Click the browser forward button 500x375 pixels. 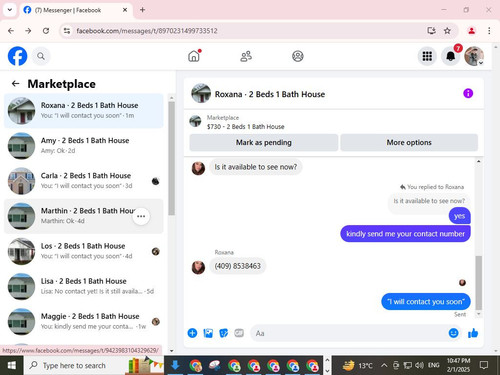coord(28,31)
